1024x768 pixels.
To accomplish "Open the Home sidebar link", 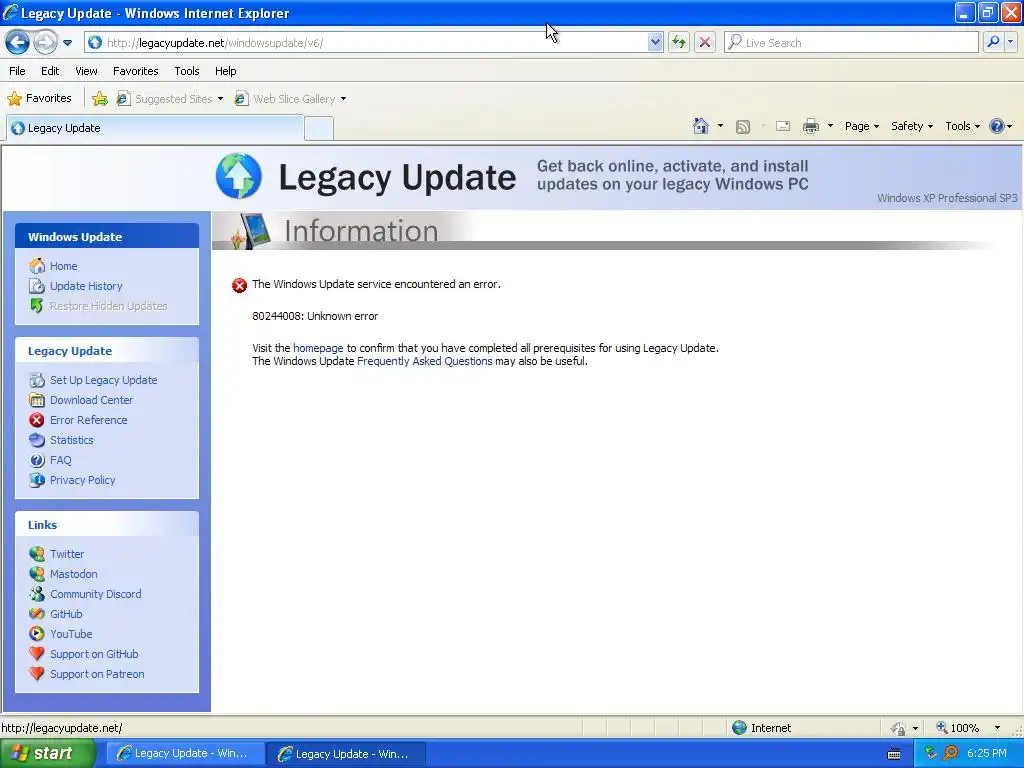I will (x=63, y=266).
